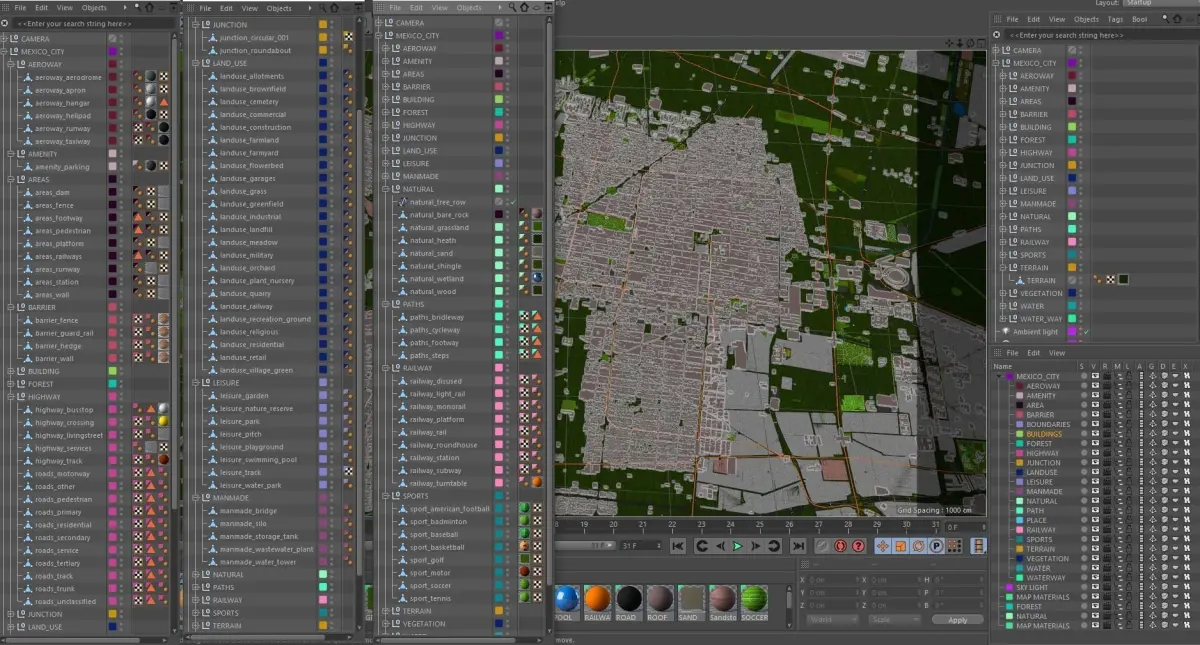1200x645 pixels.
Task: Click the checker texture tag on paths_bridleway
Action: click(524, 316)
